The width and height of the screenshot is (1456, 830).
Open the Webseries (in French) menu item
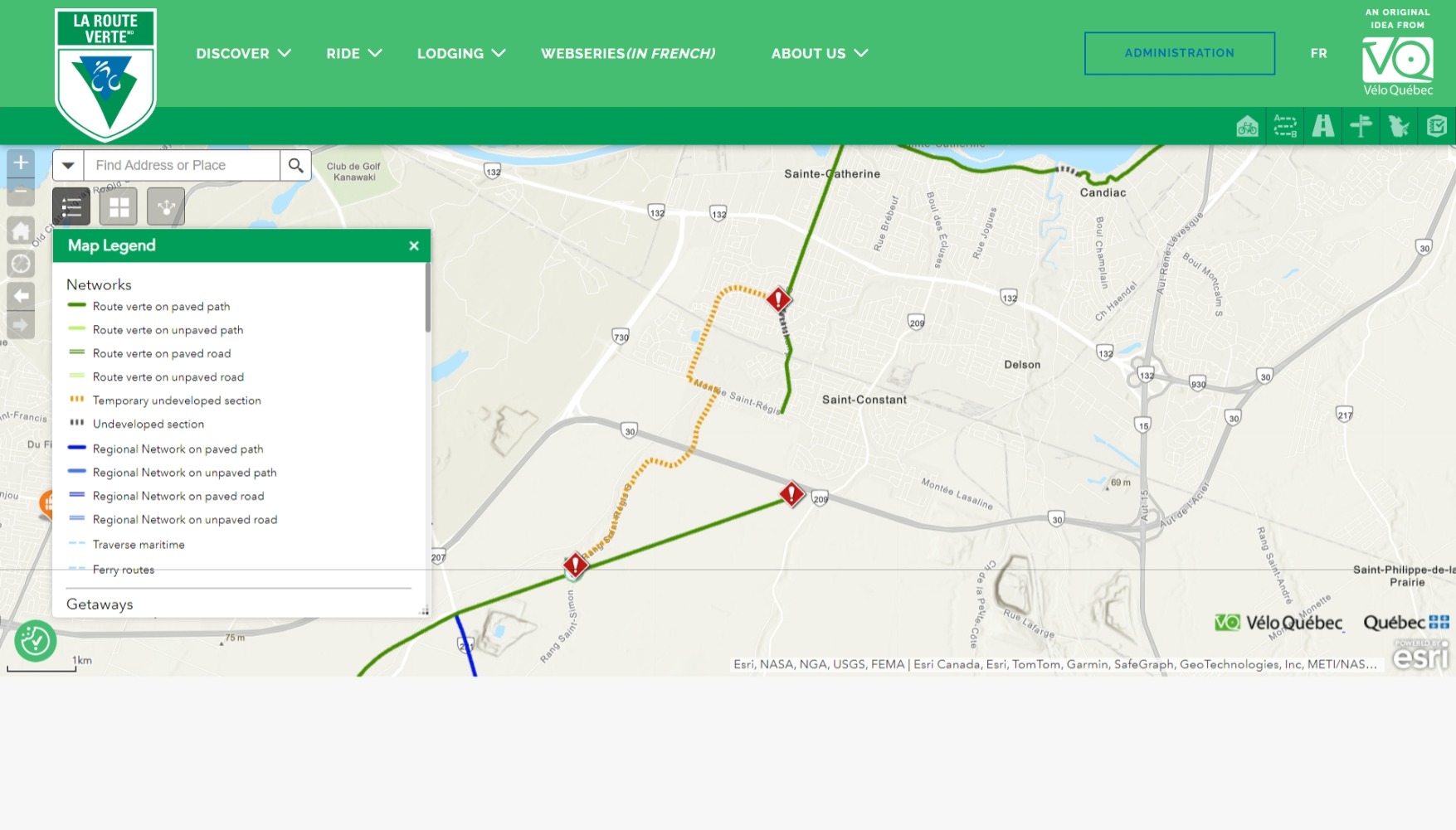(628, 53)
